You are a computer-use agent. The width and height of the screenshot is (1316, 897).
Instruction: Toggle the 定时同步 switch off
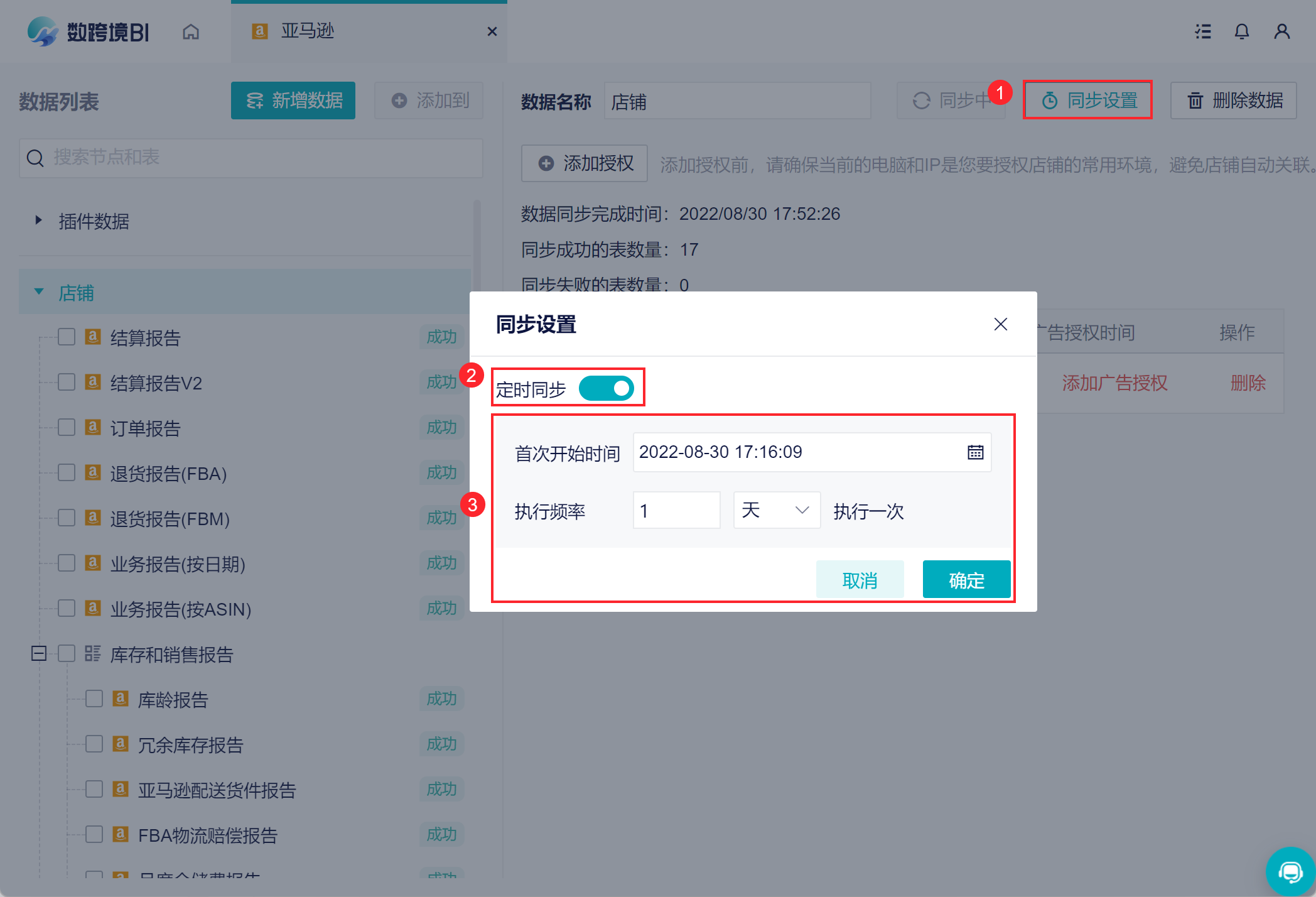coord(606,389)
